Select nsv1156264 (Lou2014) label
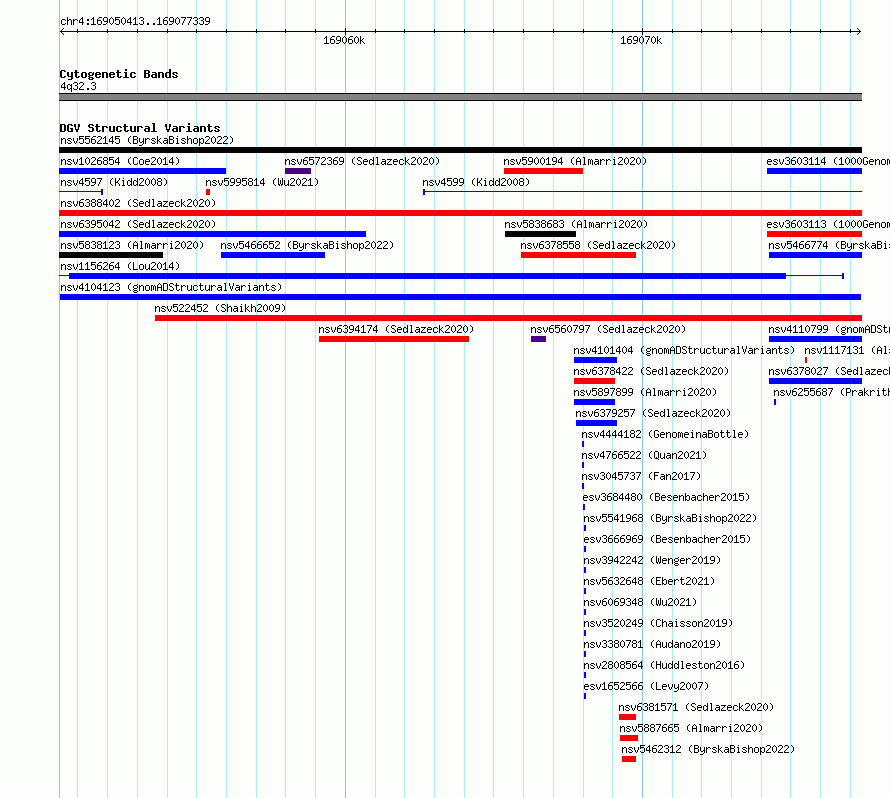The width and height of the screenshot is (890, 798). click(x=120, y=266)
